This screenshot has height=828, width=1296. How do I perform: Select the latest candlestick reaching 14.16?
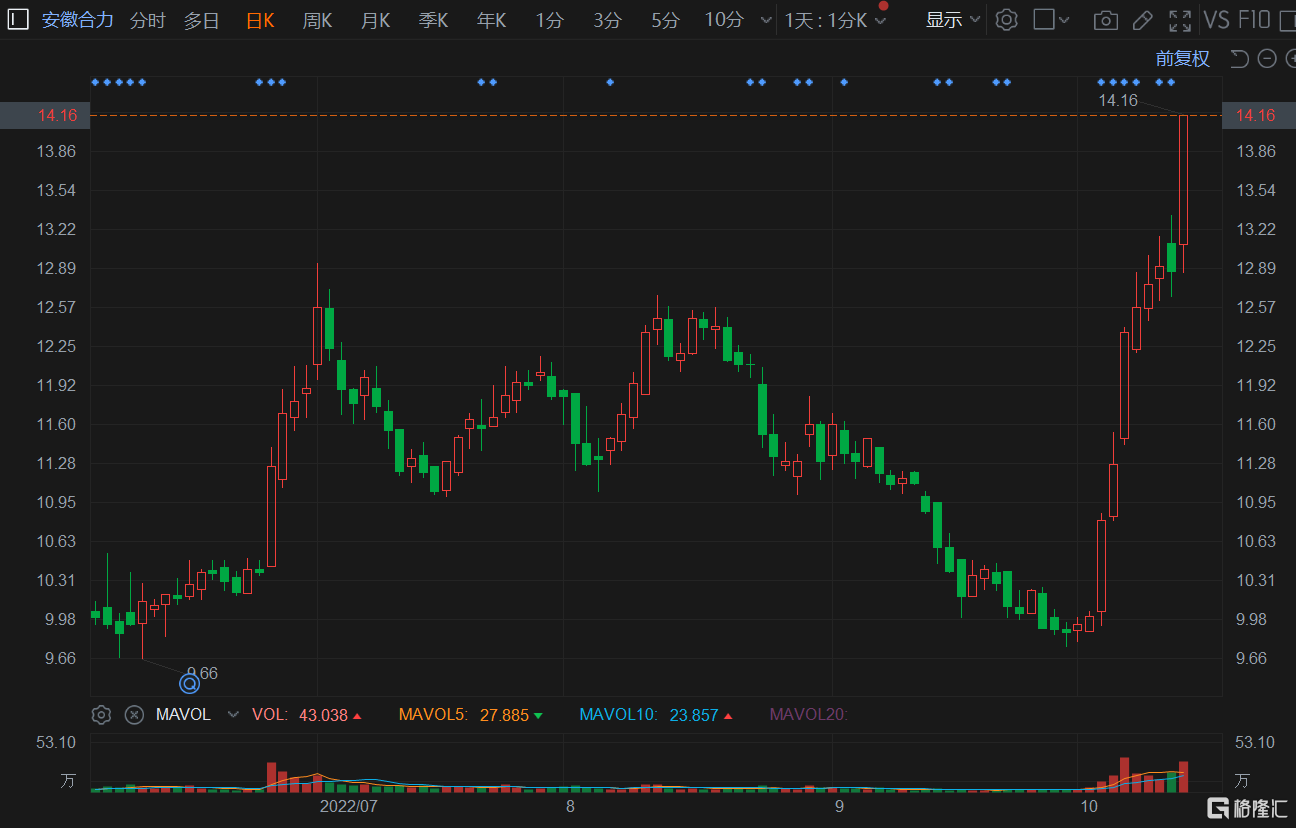point(1183,180)
